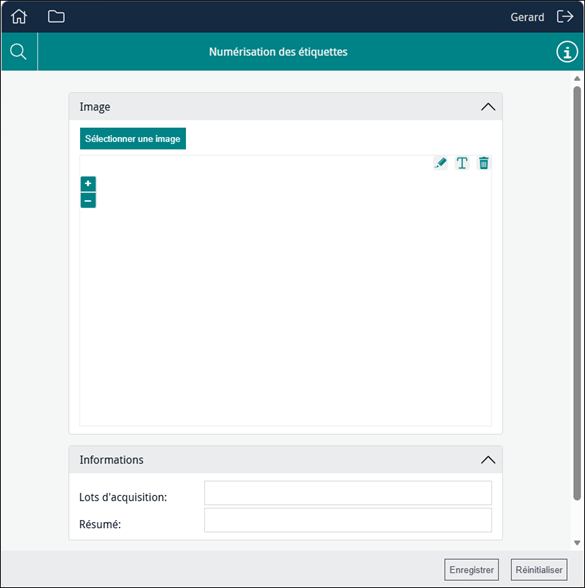Viewport: 585px width, 588px height.
Task: Click the Numérisation des étiquettes title
Action: 278,52
